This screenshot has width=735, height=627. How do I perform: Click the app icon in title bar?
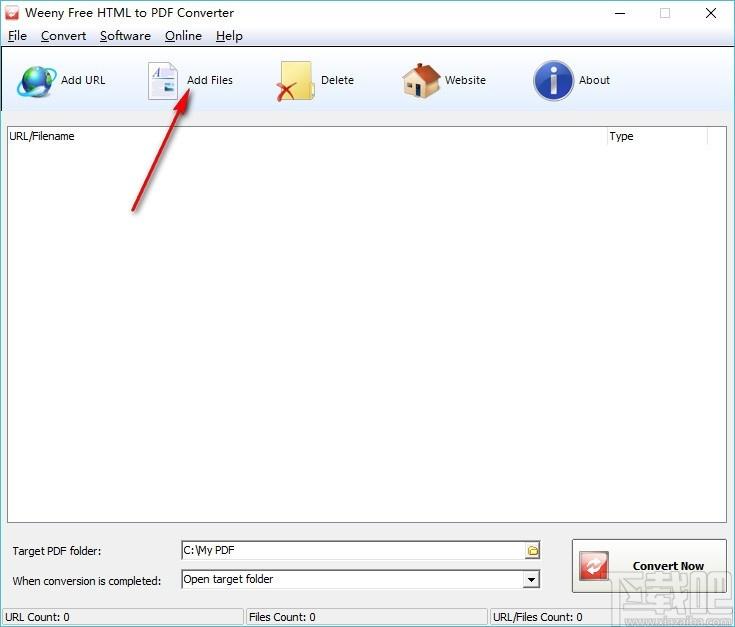click(12, 13)
